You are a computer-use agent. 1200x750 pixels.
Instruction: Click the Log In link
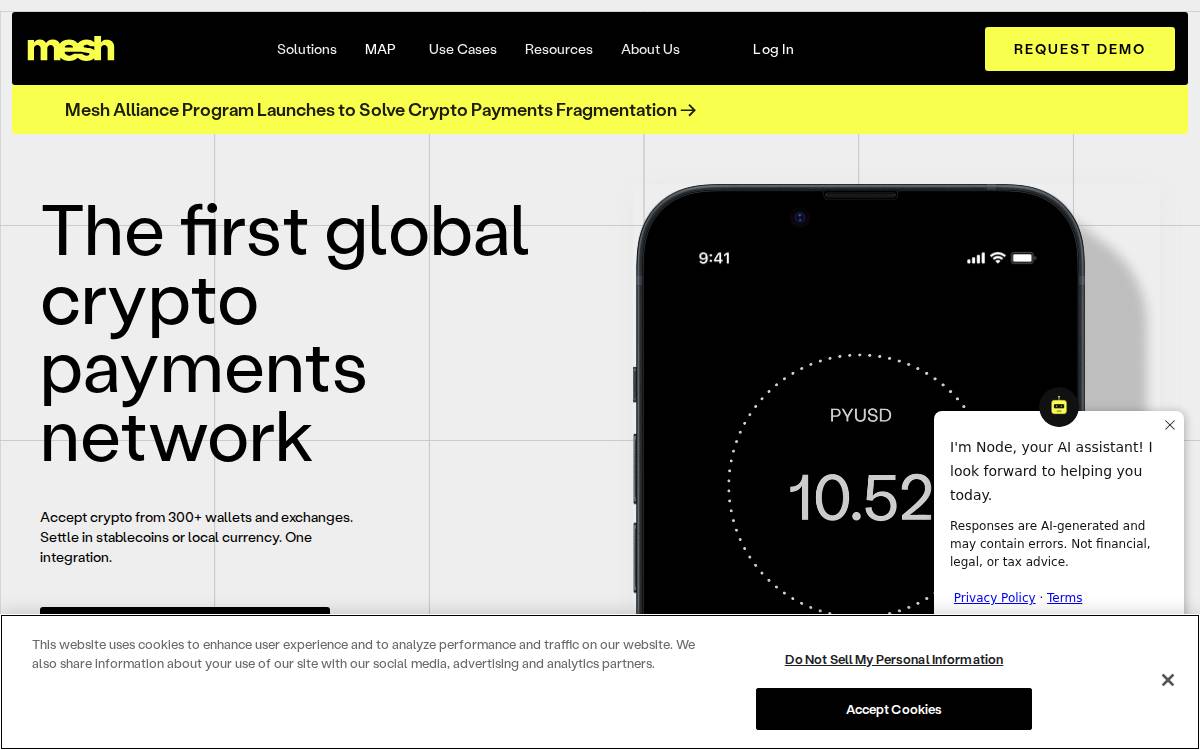[773, 49]
